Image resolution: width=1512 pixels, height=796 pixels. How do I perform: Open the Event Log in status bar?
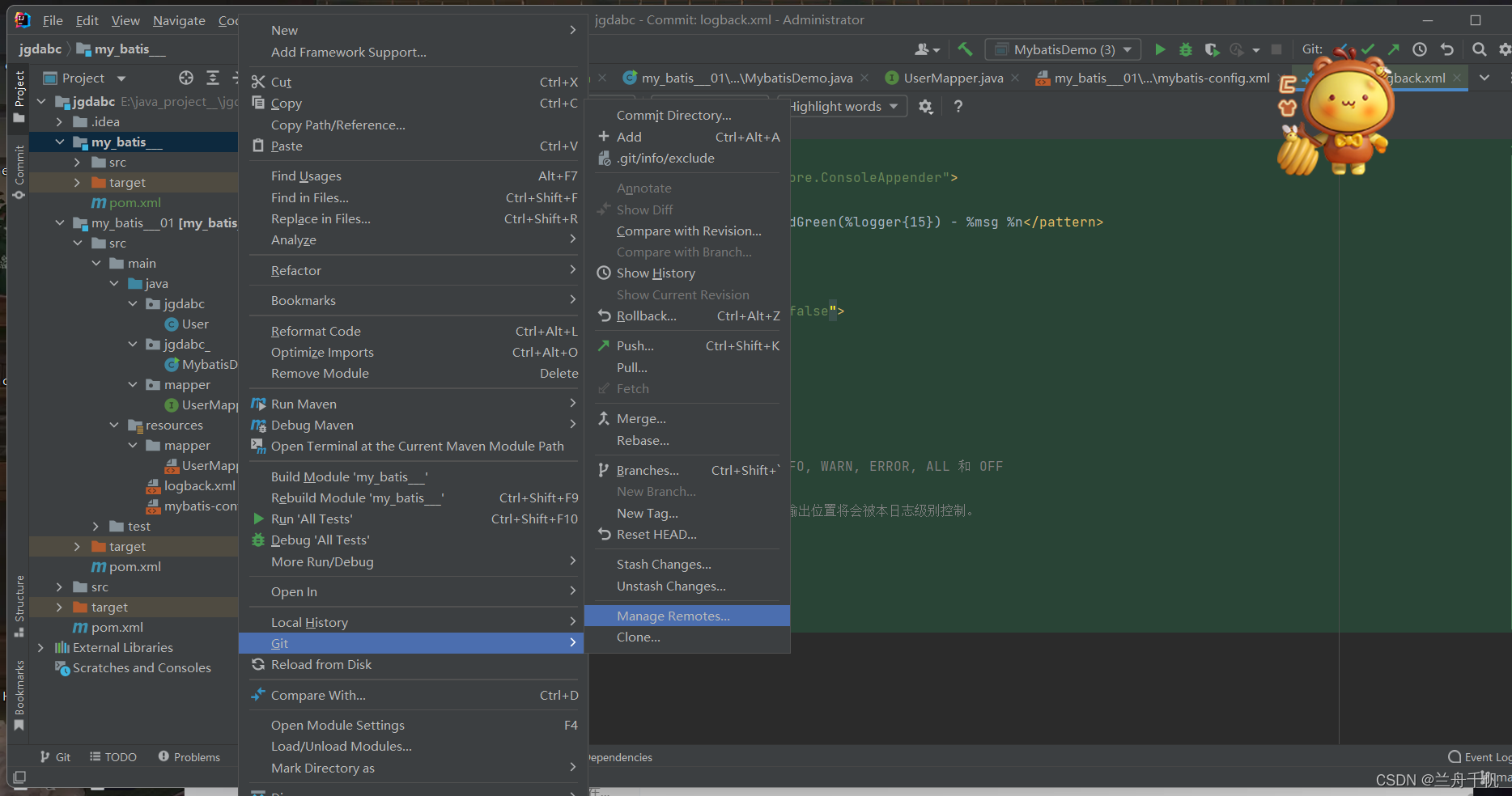[x=1480, y=757]
